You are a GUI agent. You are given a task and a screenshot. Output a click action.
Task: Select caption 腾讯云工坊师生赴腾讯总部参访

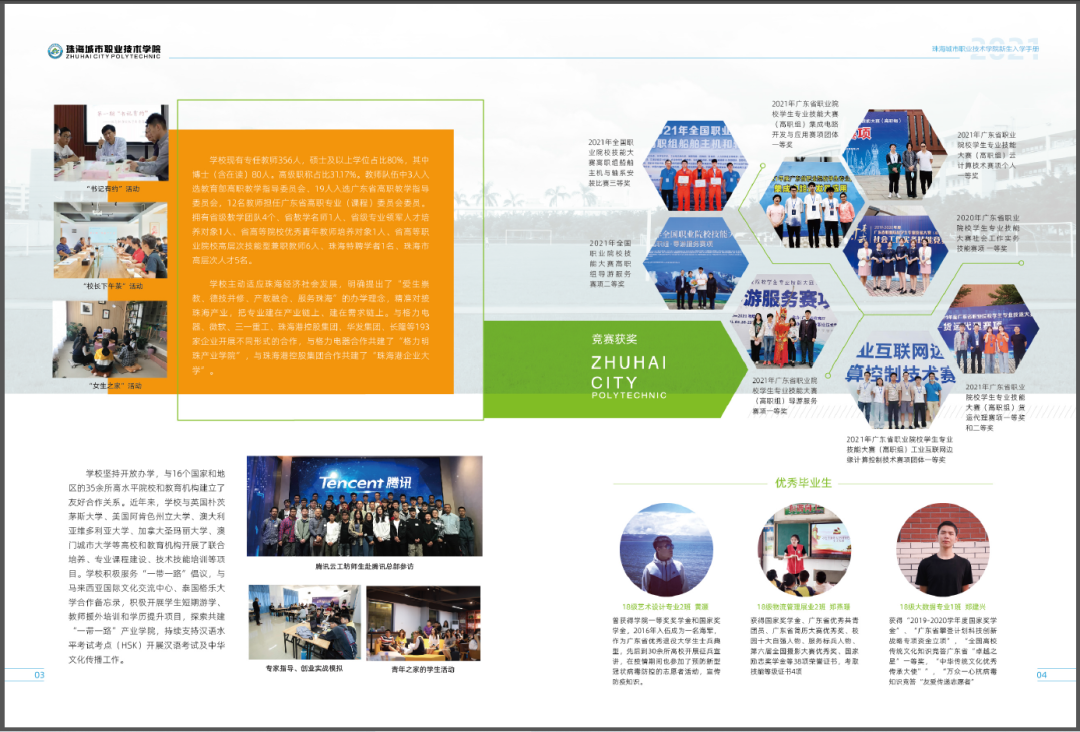point(364,567)
